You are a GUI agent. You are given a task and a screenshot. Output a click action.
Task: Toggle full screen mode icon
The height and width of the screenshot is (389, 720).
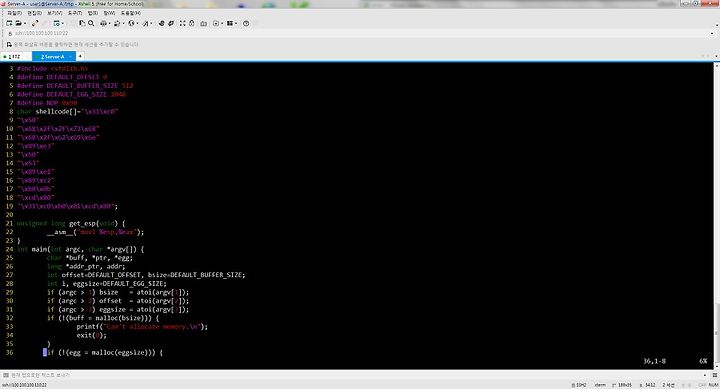(x=182, y=23)
